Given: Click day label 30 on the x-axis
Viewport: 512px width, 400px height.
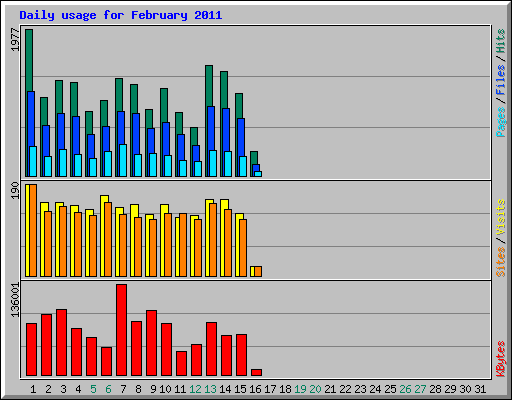Looking at the screenshot, I should tap(465, 389).
